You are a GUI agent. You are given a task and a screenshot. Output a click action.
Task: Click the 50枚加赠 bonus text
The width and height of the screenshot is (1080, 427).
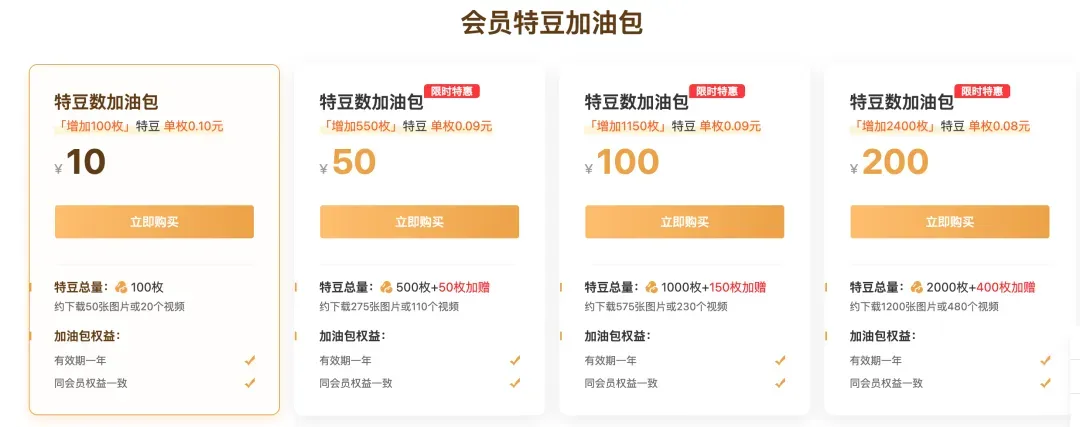pyautogui.click(x=464, y=287)
